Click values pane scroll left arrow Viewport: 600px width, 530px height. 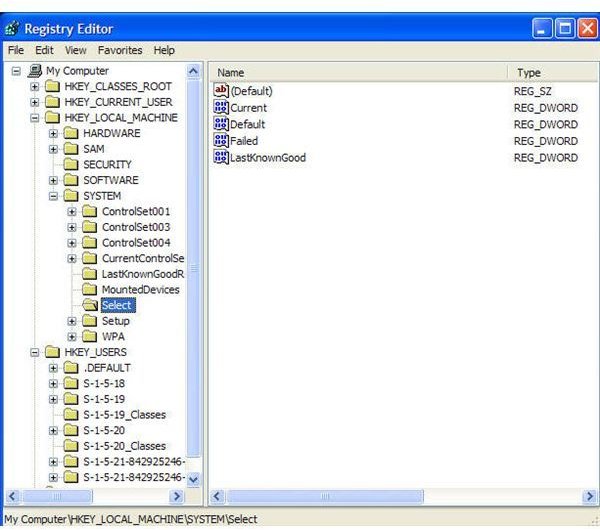pyautogui.click(x=217, y=497)
